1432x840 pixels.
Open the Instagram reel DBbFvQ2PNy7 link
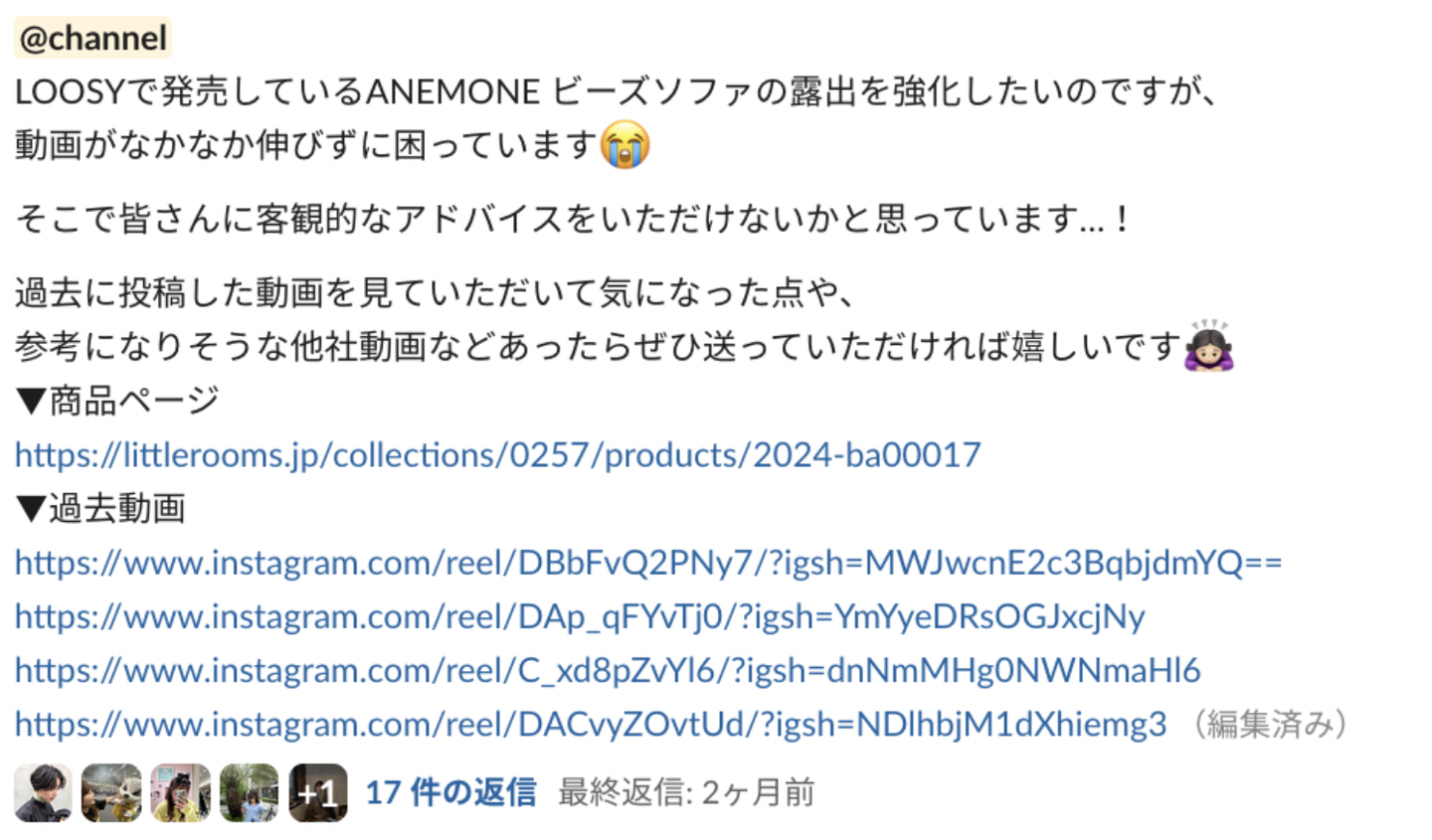[648, 563]
